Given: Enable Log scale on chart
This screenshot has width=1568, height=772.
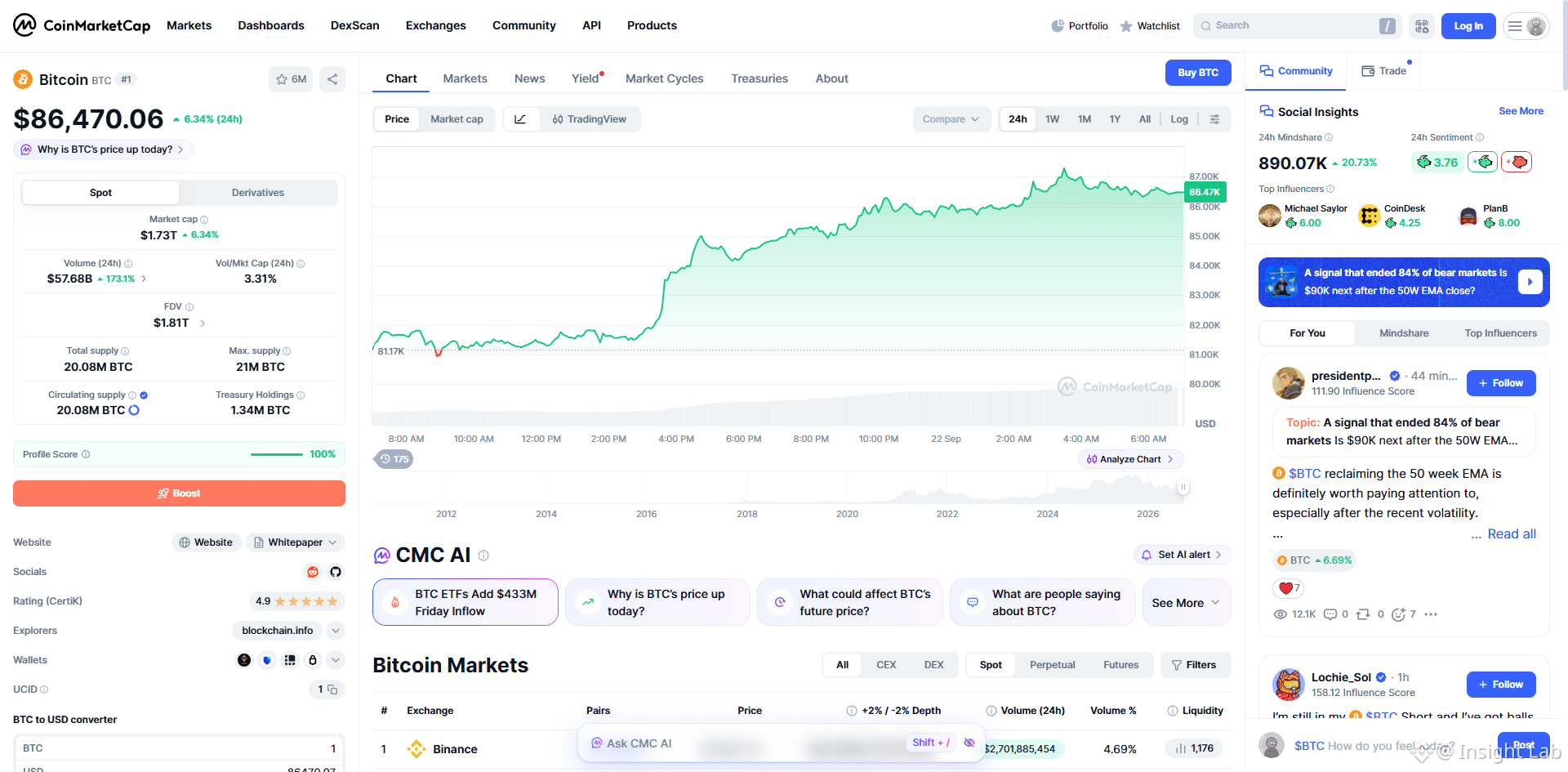Looking at the screenshot, I should tap(1179, 119).
